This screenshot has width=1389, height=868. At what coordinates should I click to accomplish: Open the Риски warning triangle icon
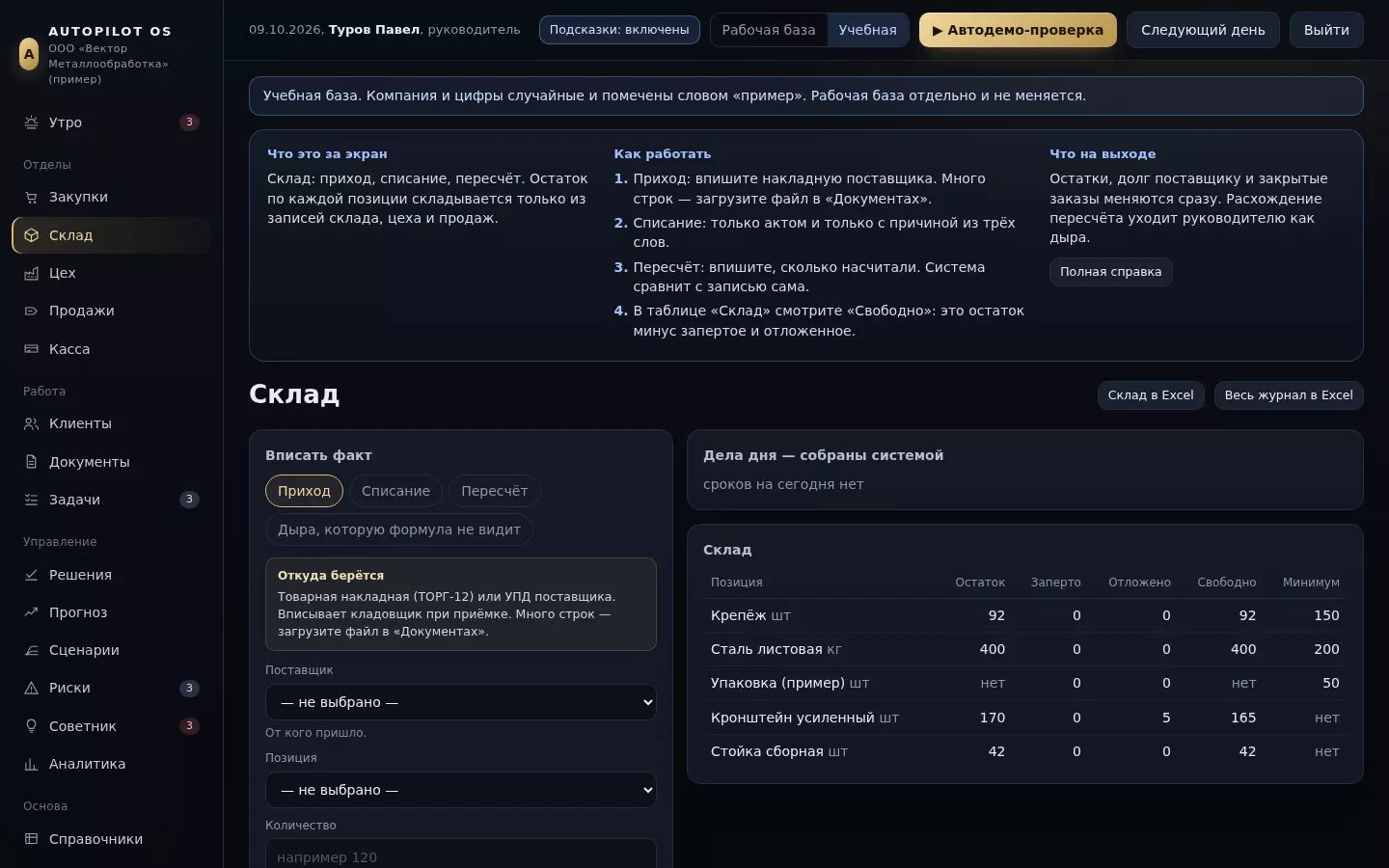pos(31,688)
